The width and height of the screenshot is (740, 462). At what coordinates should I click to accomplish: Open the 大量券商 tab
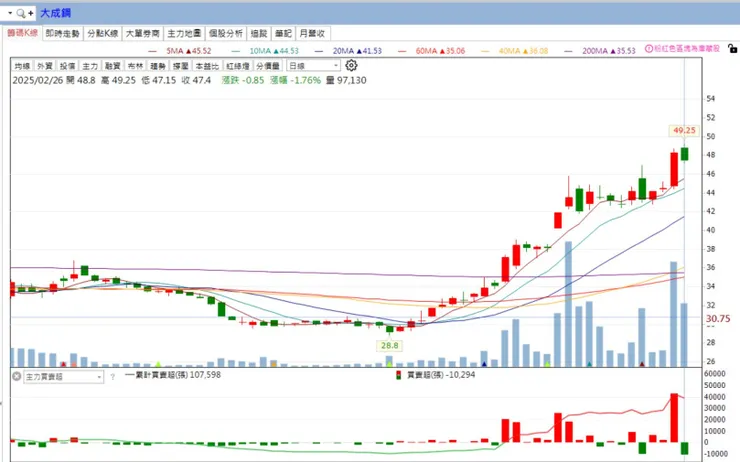tap(143, 34)
